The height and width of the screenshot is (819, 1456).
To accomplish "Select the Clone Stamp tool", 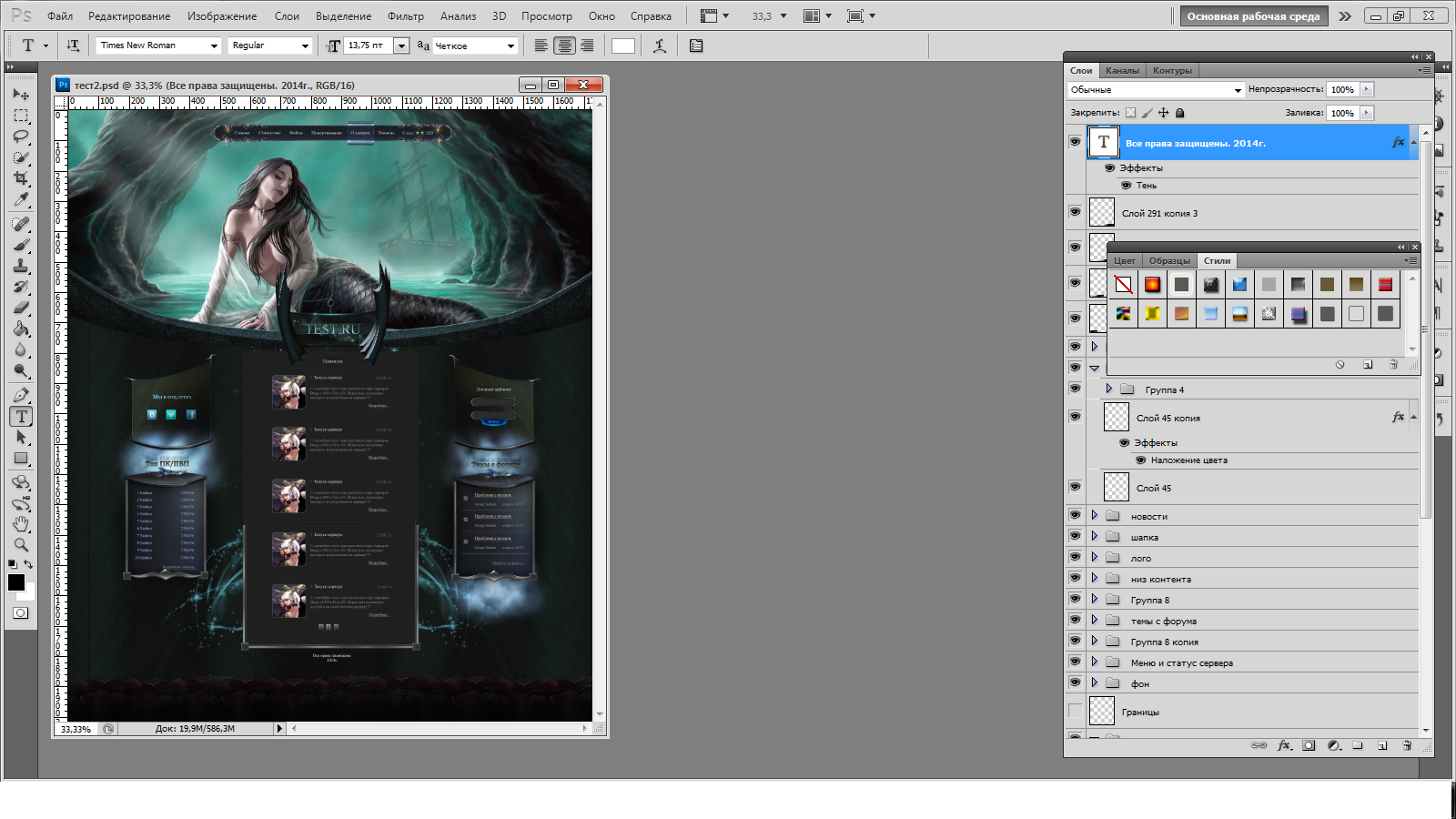I will pos(21,266).
